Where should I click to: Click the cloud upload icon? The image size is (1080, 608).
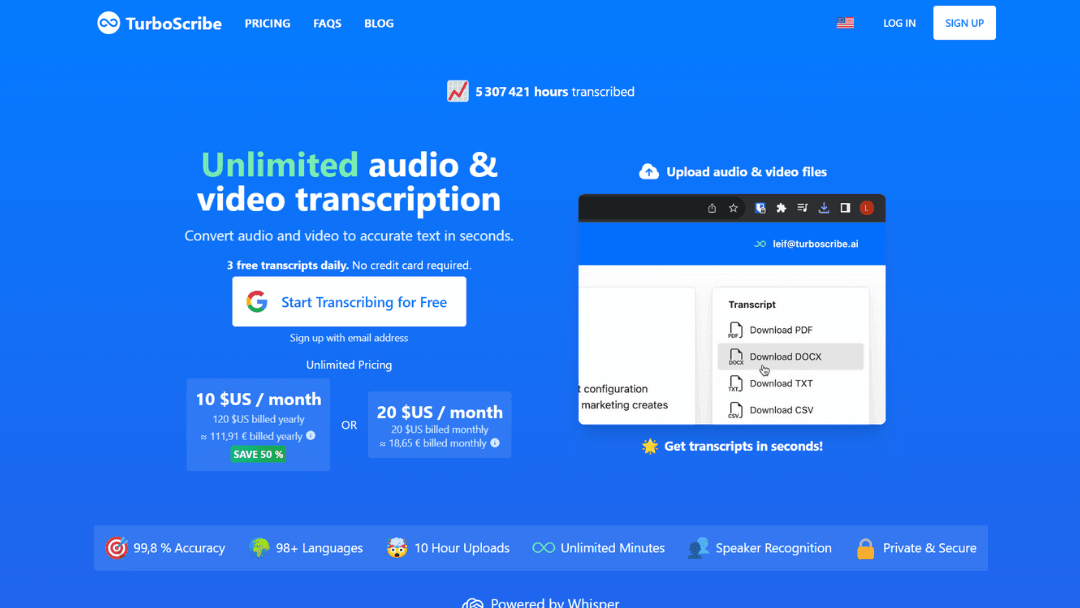pos(649,172)
